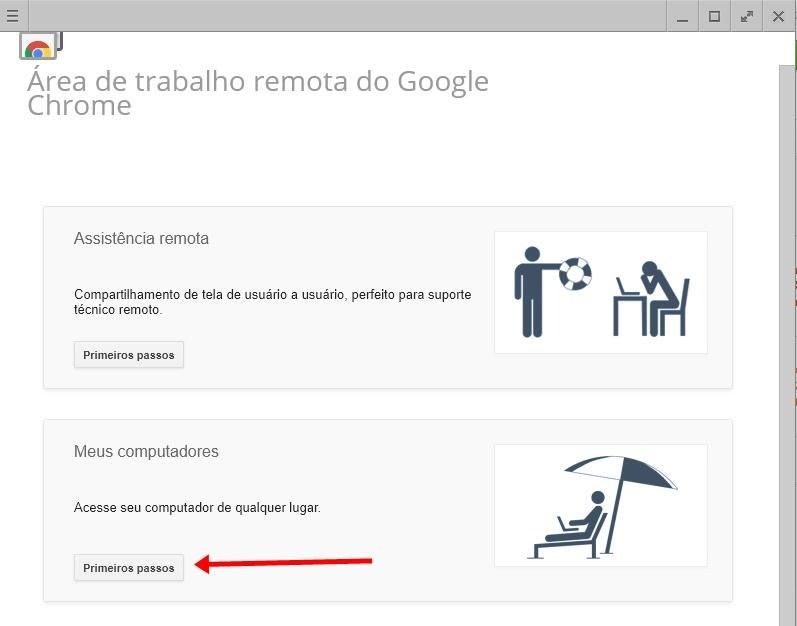Click the Chrome Remote Desktop logo

[x=40, y=48]
